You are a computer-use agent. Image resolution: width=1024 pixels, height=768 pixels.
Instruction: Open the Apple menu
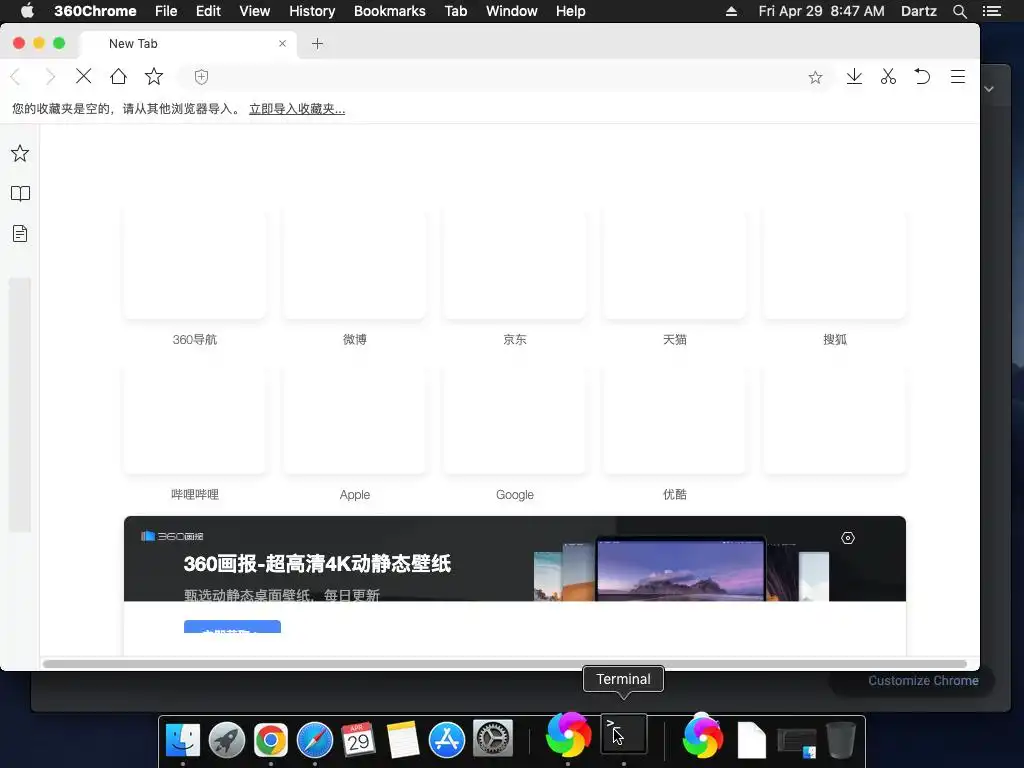point(27,11)
